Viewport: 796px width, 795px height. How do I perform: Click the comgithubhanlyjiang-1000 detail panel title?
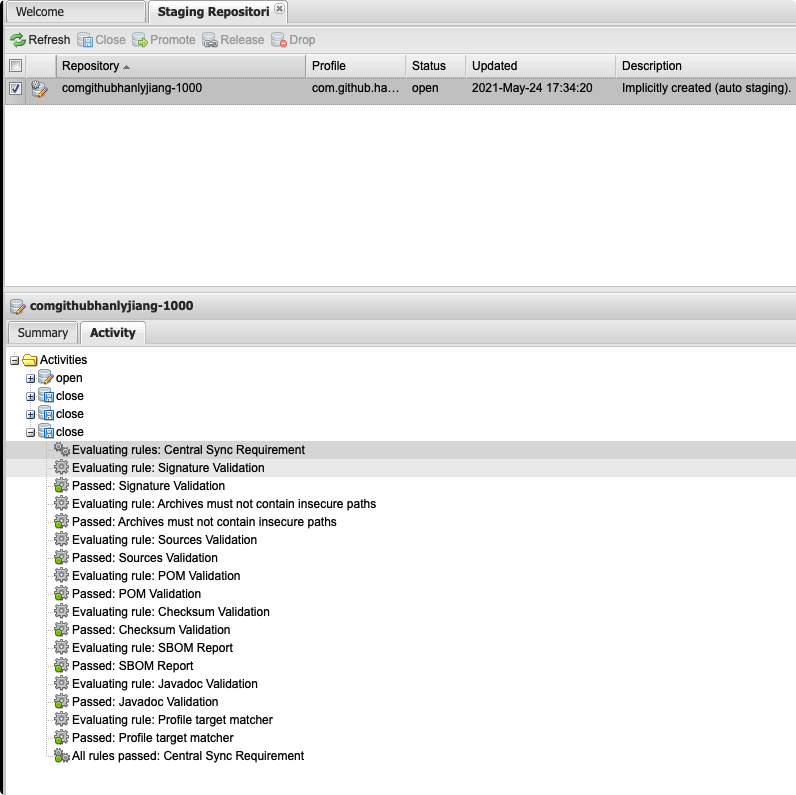pyautogui.click(x=112, y=306)
